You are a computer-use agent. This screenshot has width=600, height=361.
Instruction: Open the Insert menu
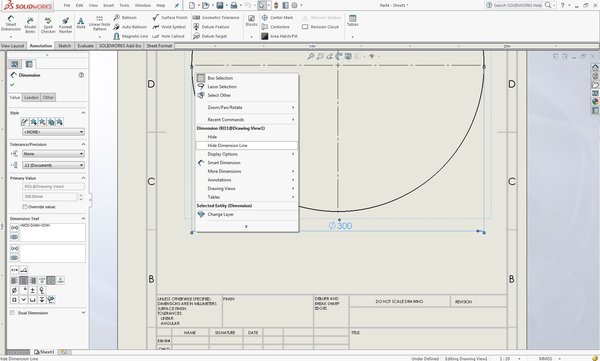pyautogui.click(x=108, y=5)
